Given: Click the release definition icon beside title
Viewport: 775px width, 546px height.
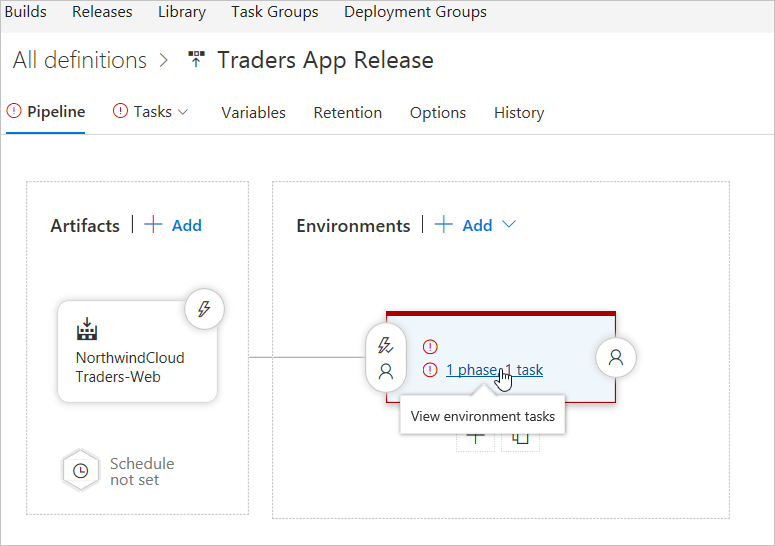Looking at the screenshot, I should coord(196,59).
